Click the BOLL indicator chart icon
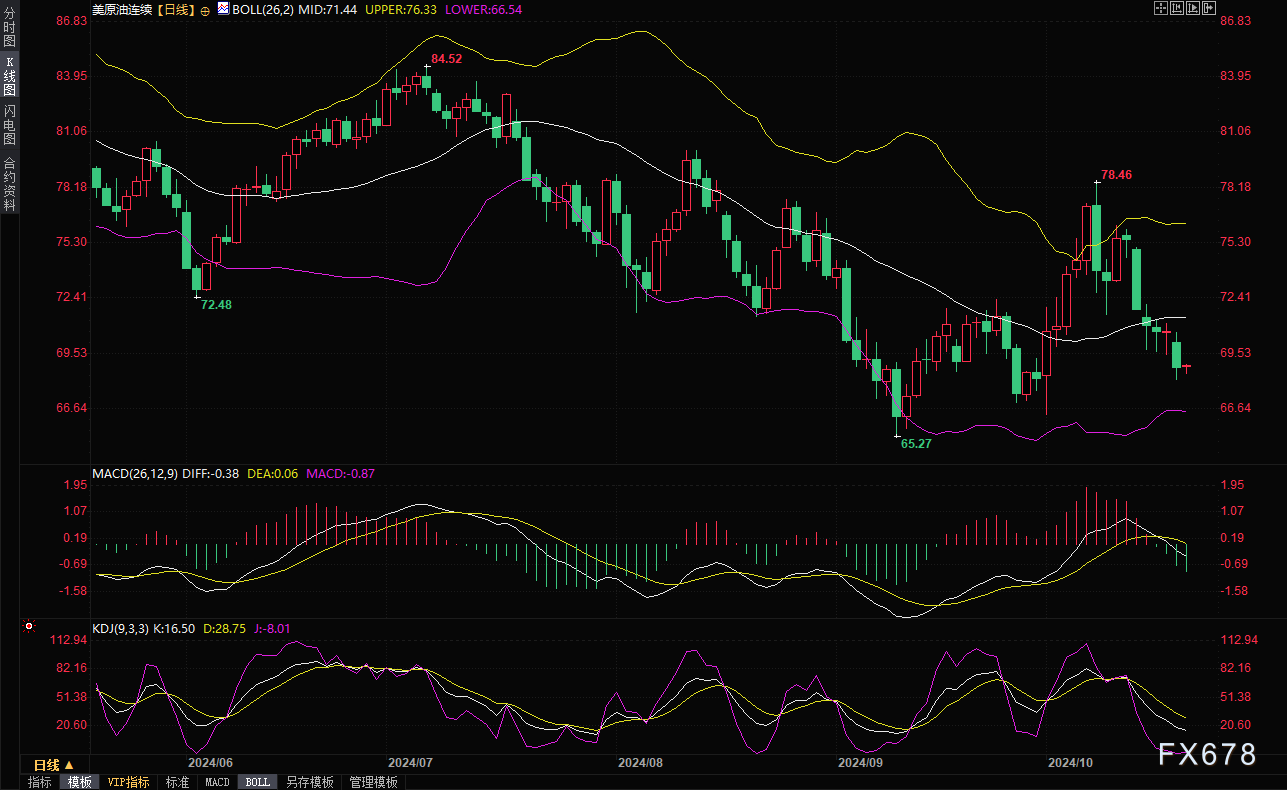This screenshot has height=790, width=1287. coord(221,10)
